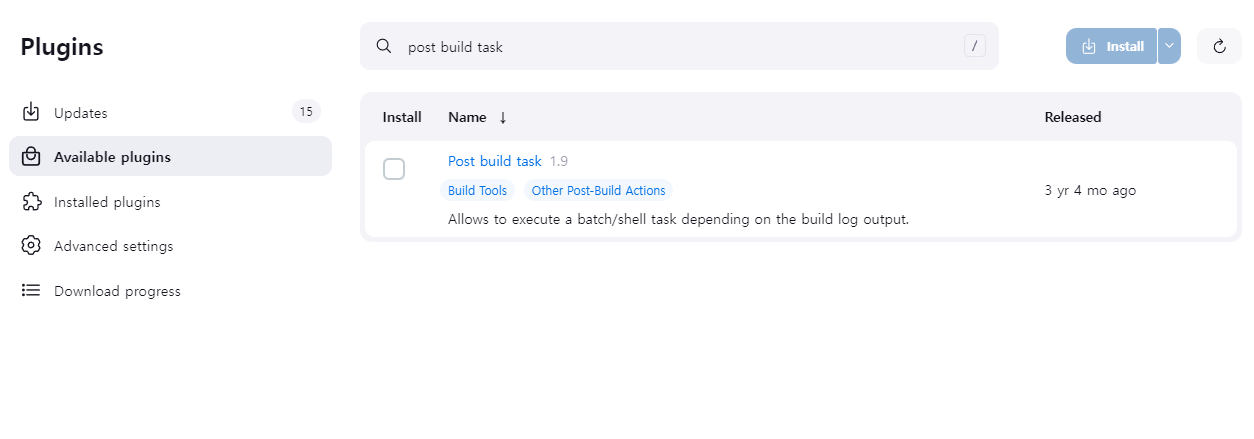Click the Advanced settings gear icon
The image size is (1254, 439).
[x=31, y=246]
